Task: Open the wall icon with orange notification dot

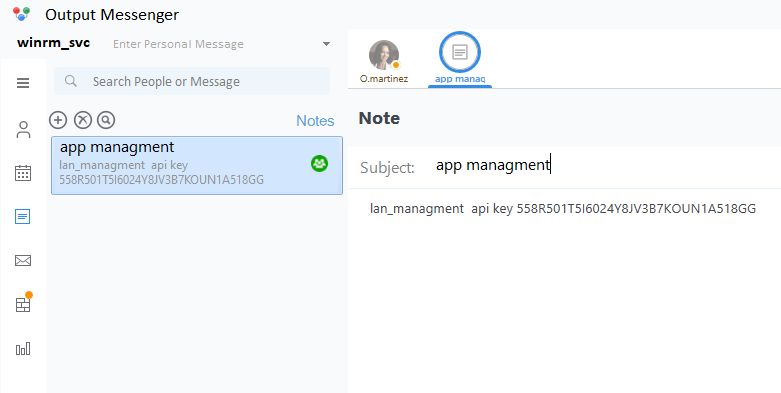Action: tap(23, 303)
